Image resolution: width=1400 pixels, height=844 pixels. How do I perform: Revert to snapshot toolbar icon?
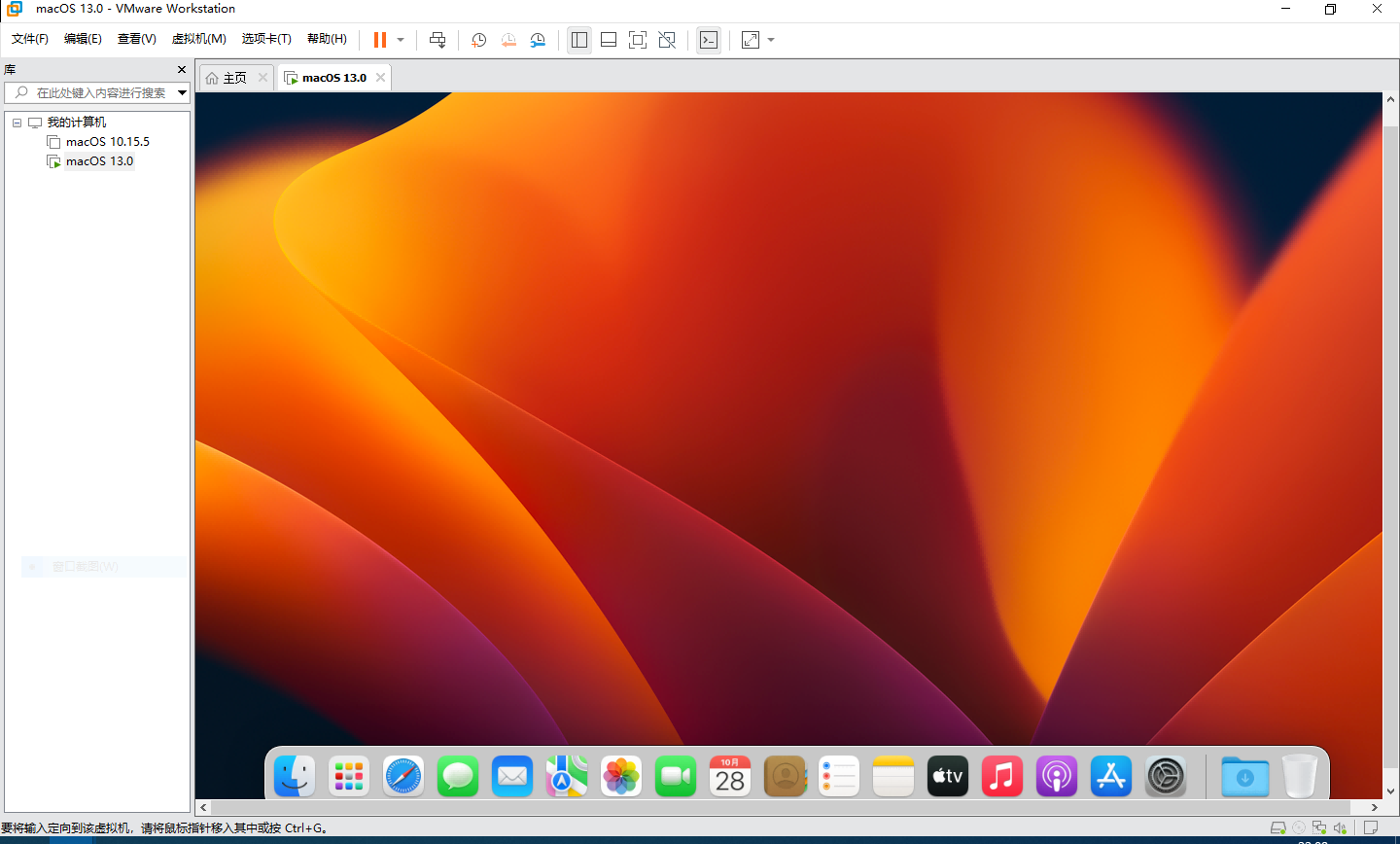pos(508,40)
